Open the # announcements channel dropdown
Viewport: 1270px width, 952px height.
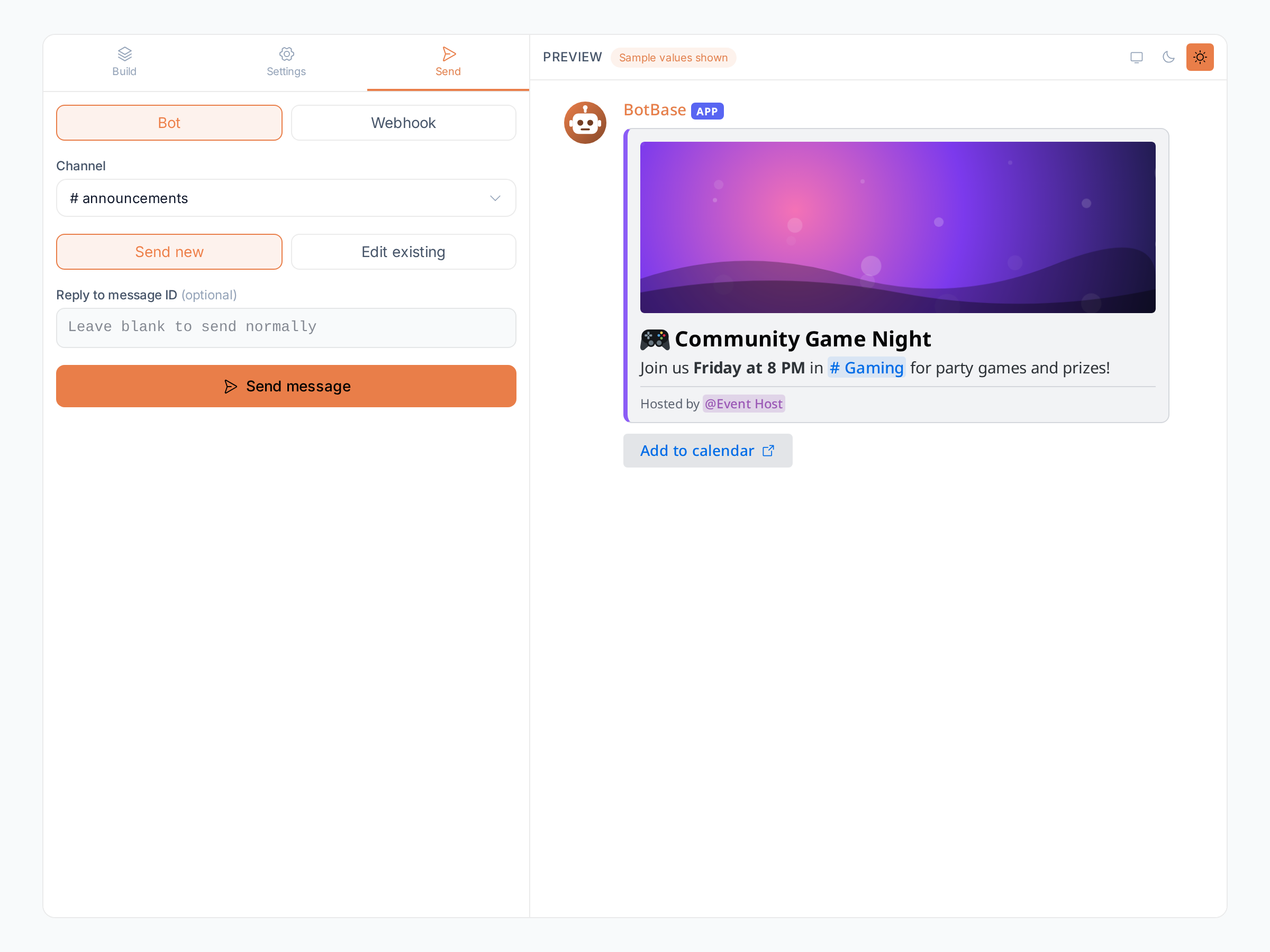point(286,198)
